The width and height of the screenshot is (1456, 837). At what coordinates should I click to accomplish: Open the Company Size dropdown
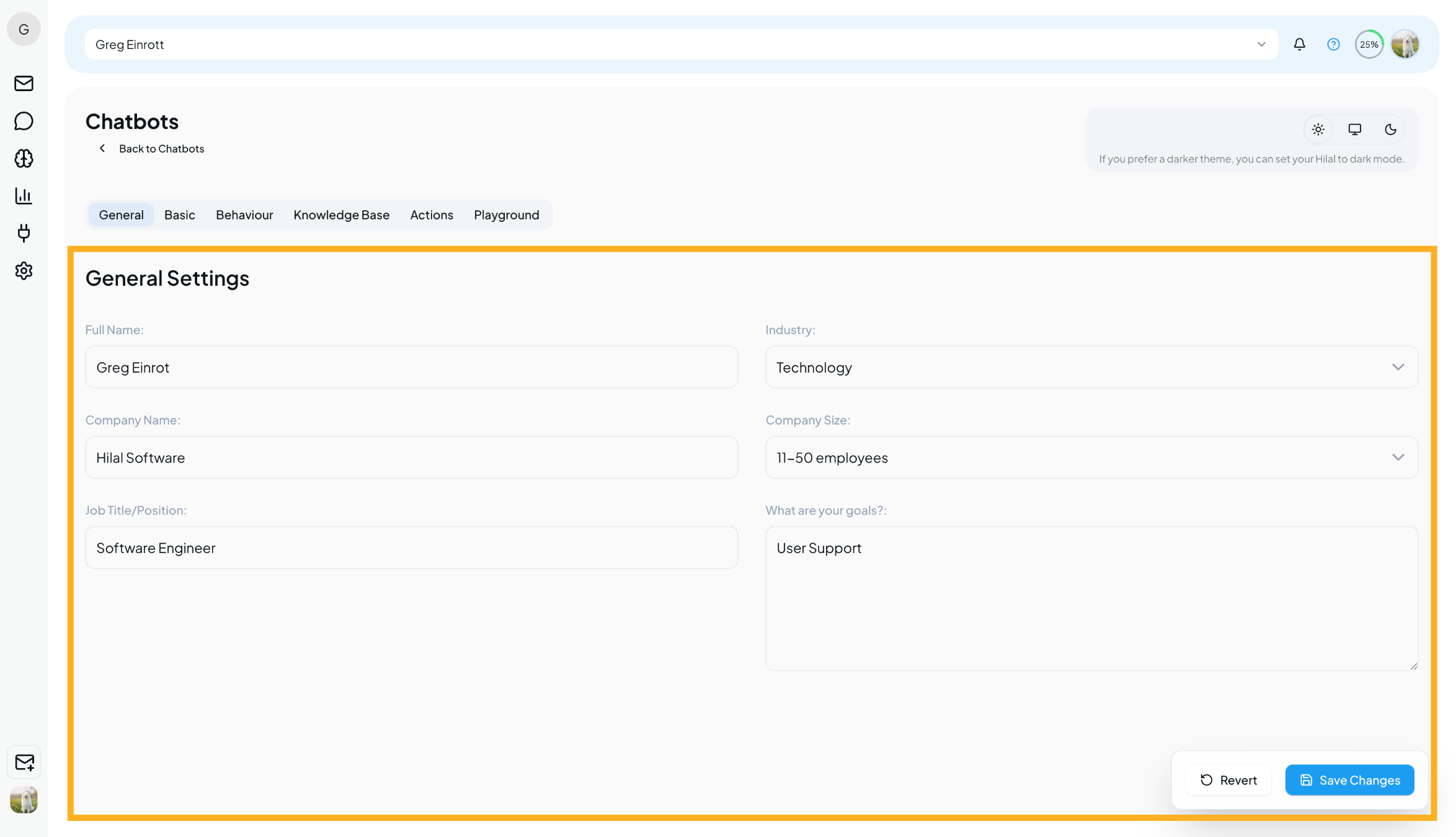tap(1398, 458)
